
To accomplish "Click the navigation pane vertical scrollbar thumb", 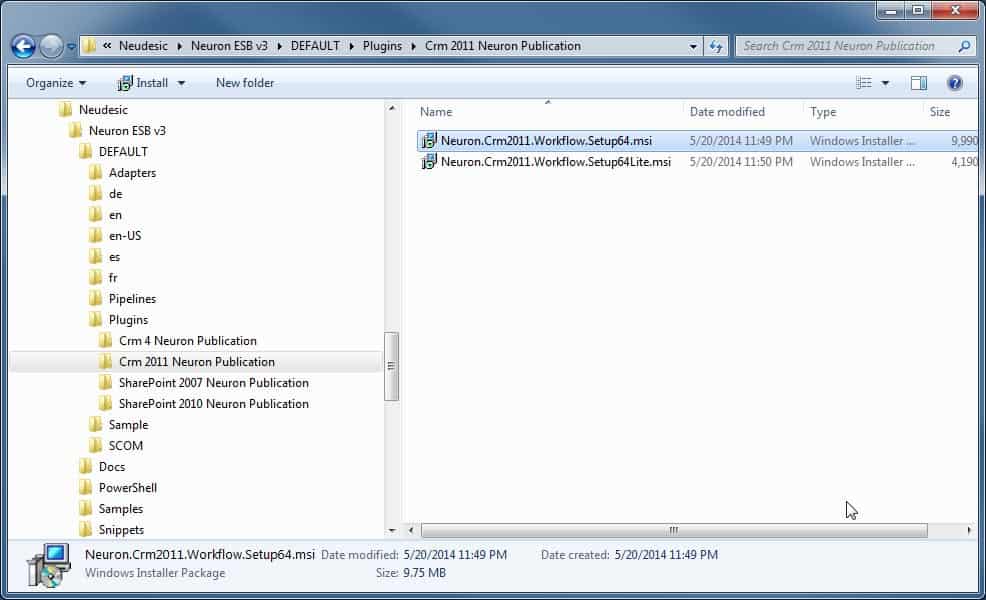I will [391, 366].
